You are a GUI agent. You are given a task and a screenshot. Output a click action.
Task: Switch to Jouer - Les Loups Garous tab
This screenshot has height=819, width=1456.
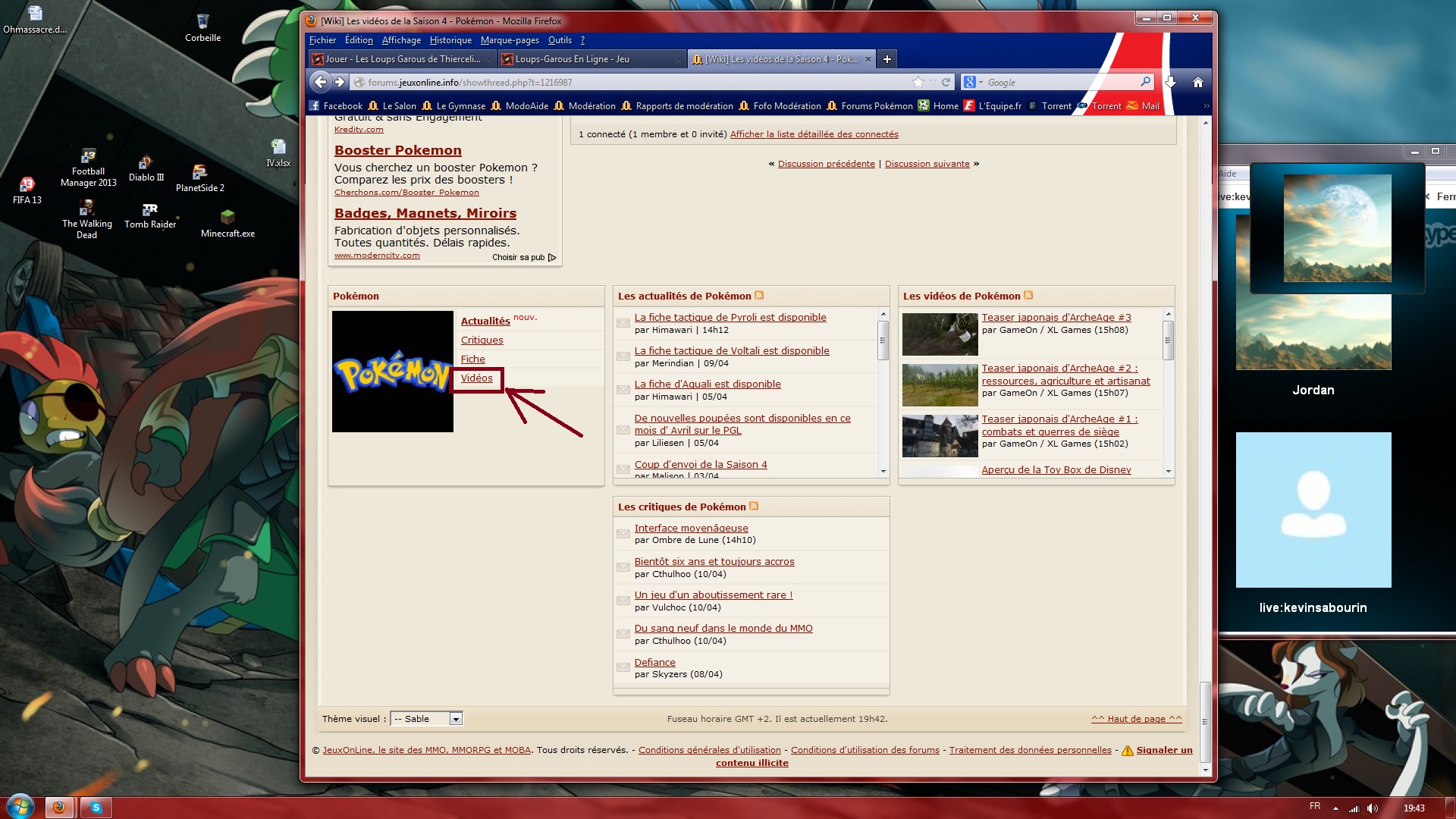tap(401, 59)
